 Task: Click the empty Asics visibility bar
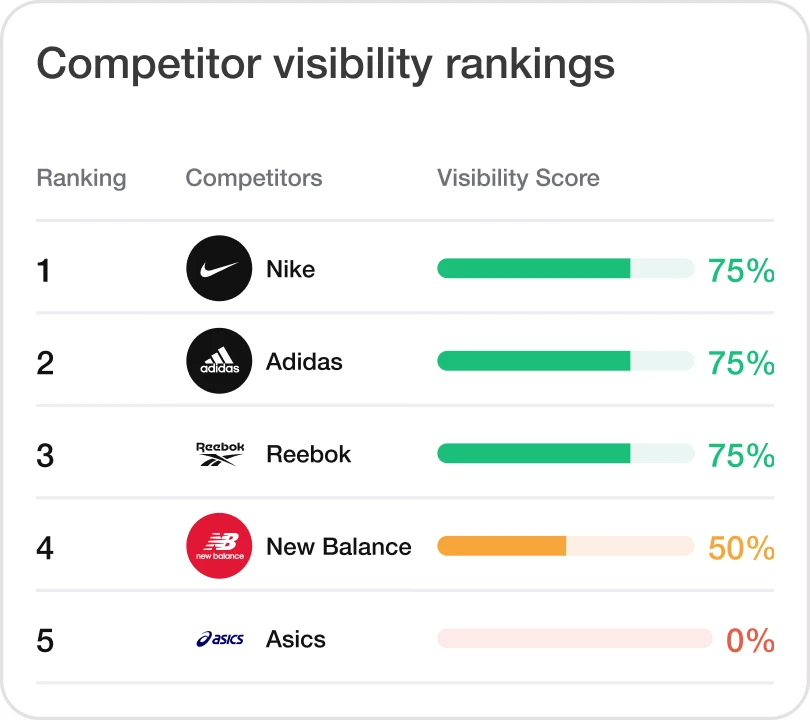tap(574, 639)
